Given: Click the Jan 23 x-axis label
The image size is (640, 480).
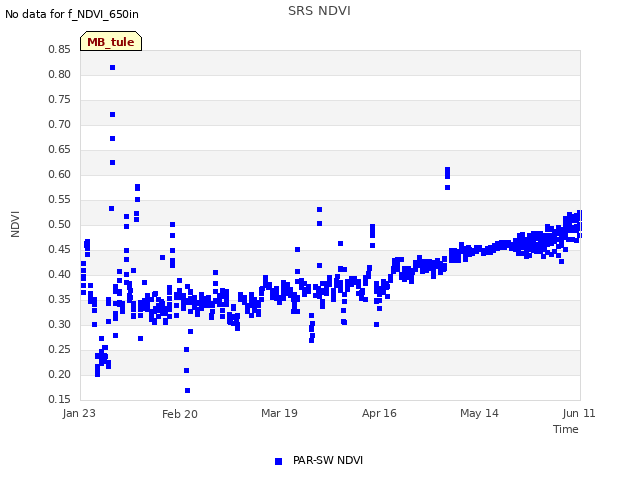Looking at the screenshot, I should 79,413.
